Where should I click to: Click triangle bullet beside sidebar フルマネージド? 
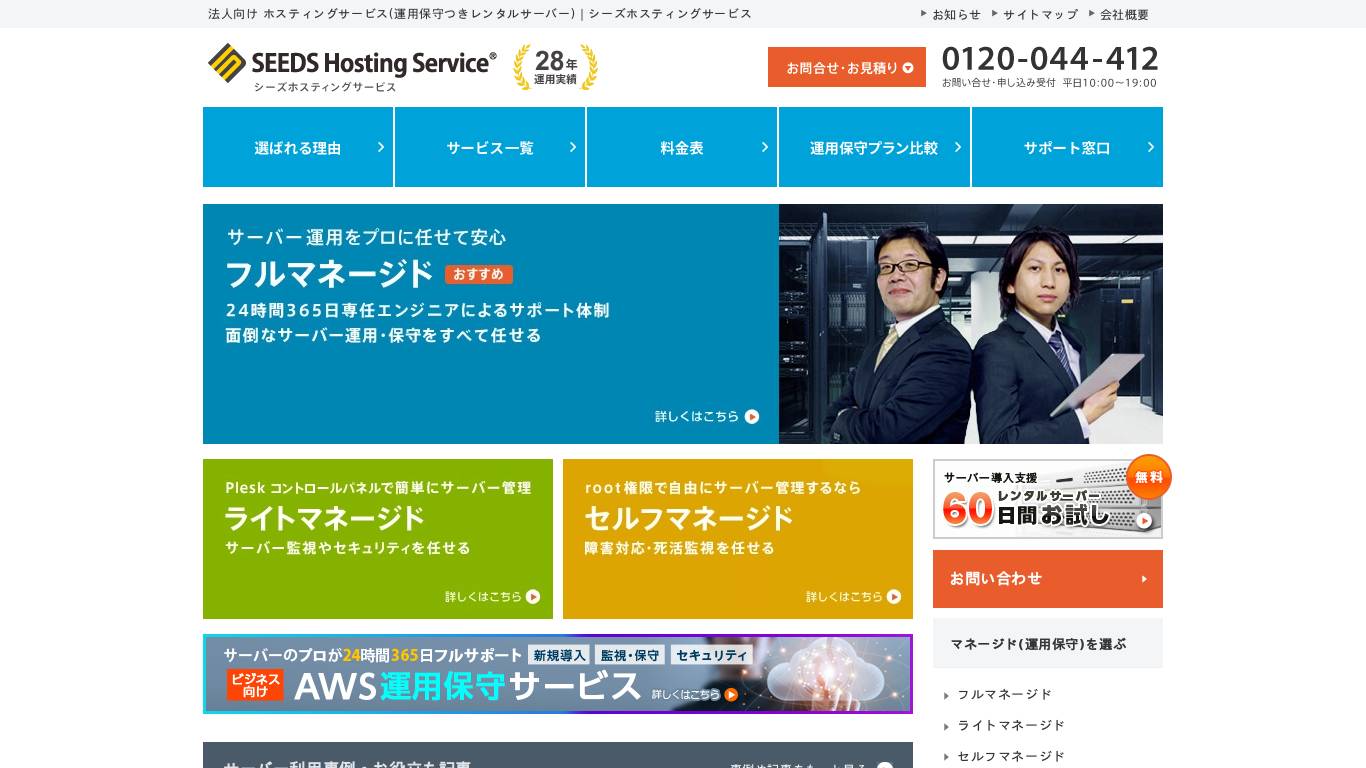click(x=946, y=695)
